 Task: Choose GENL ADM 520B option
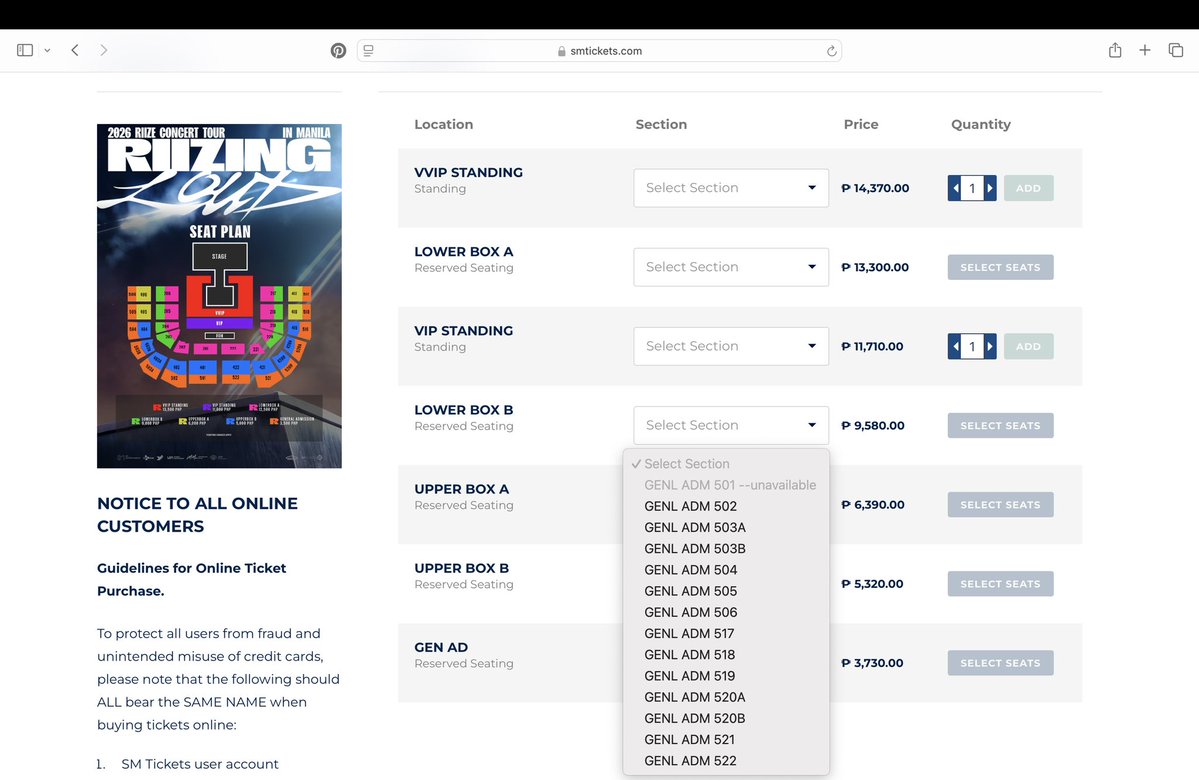726,718
